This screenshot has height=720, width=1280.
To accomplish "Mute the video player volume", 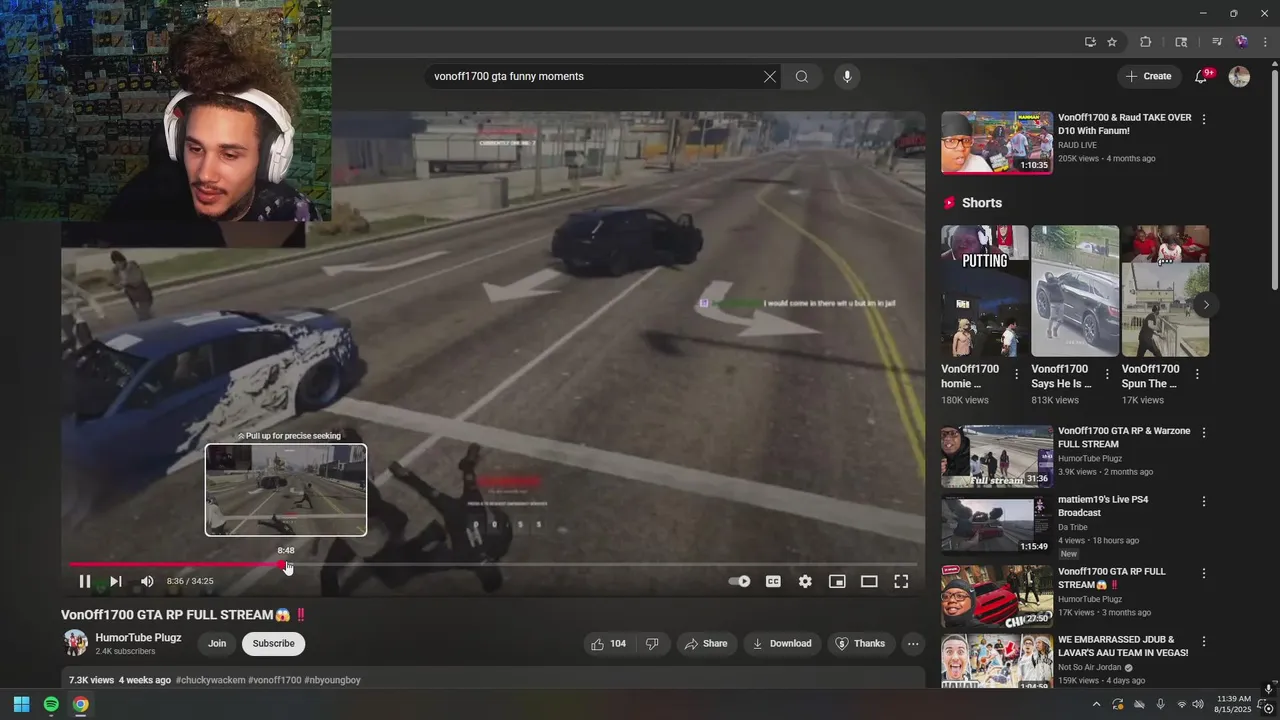I will pyautogui.click(x=147, y=581).
